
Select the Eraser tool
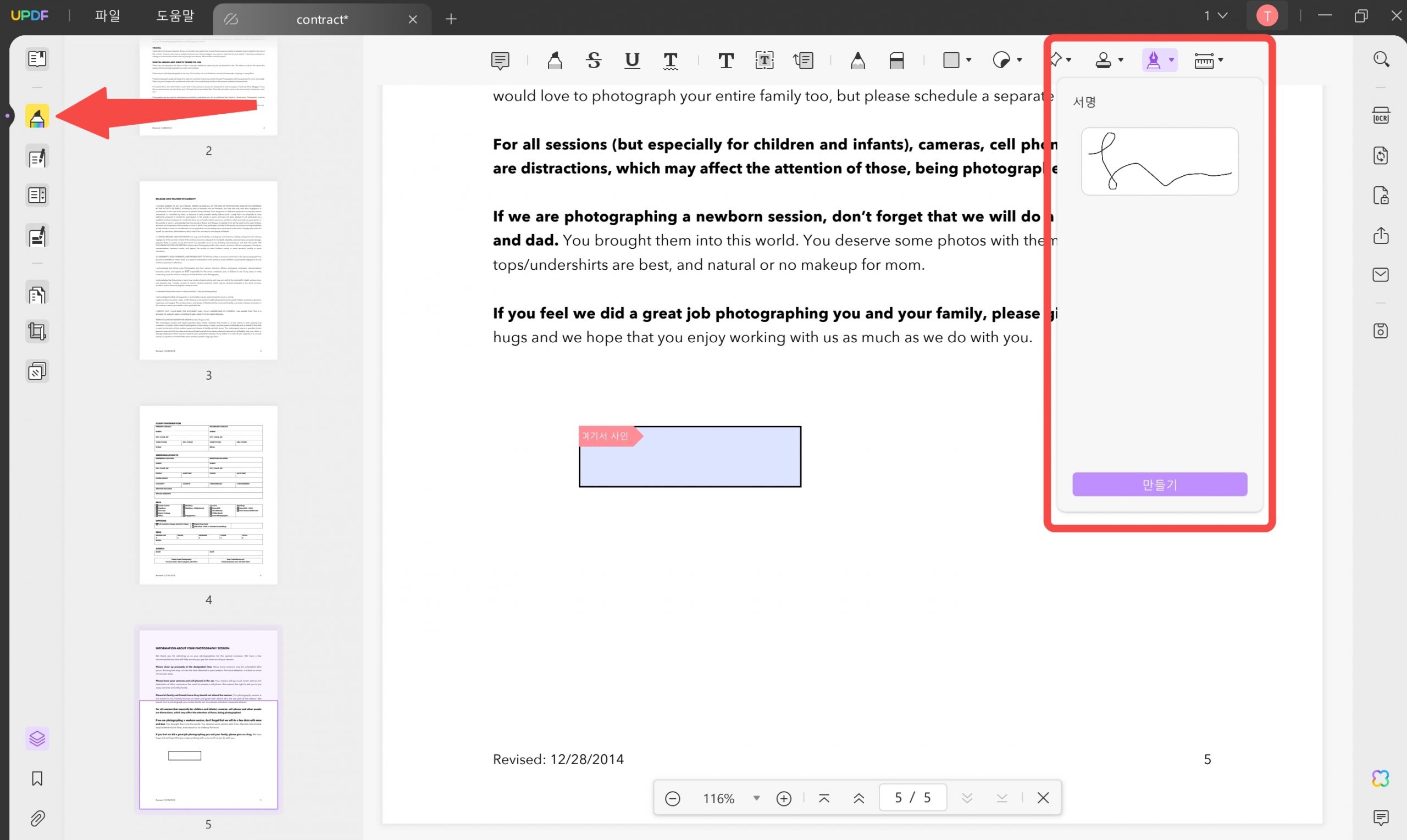pyautogui.click(x=896, y=60)
